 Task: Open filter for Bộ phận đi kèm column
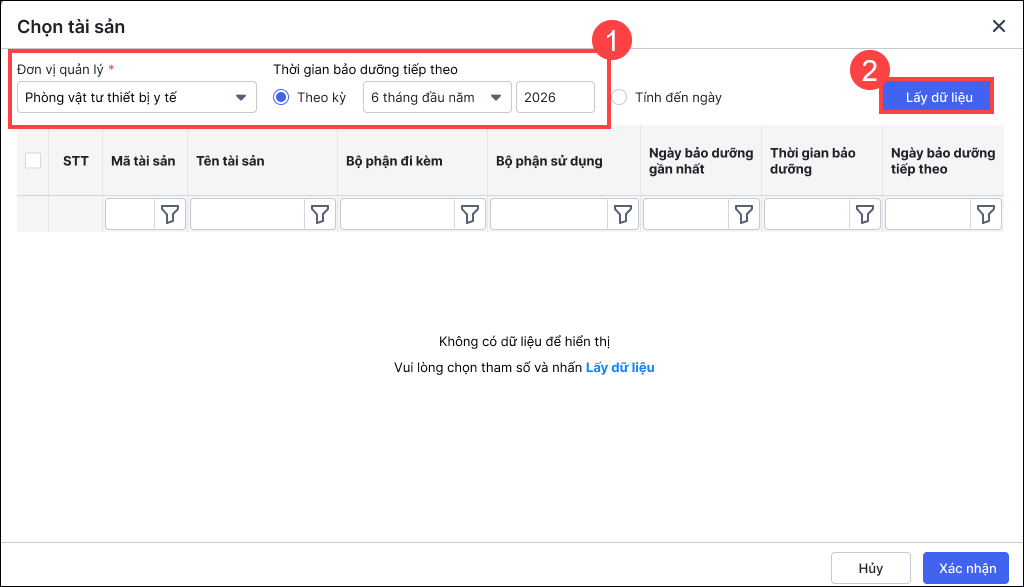[470, 214]
